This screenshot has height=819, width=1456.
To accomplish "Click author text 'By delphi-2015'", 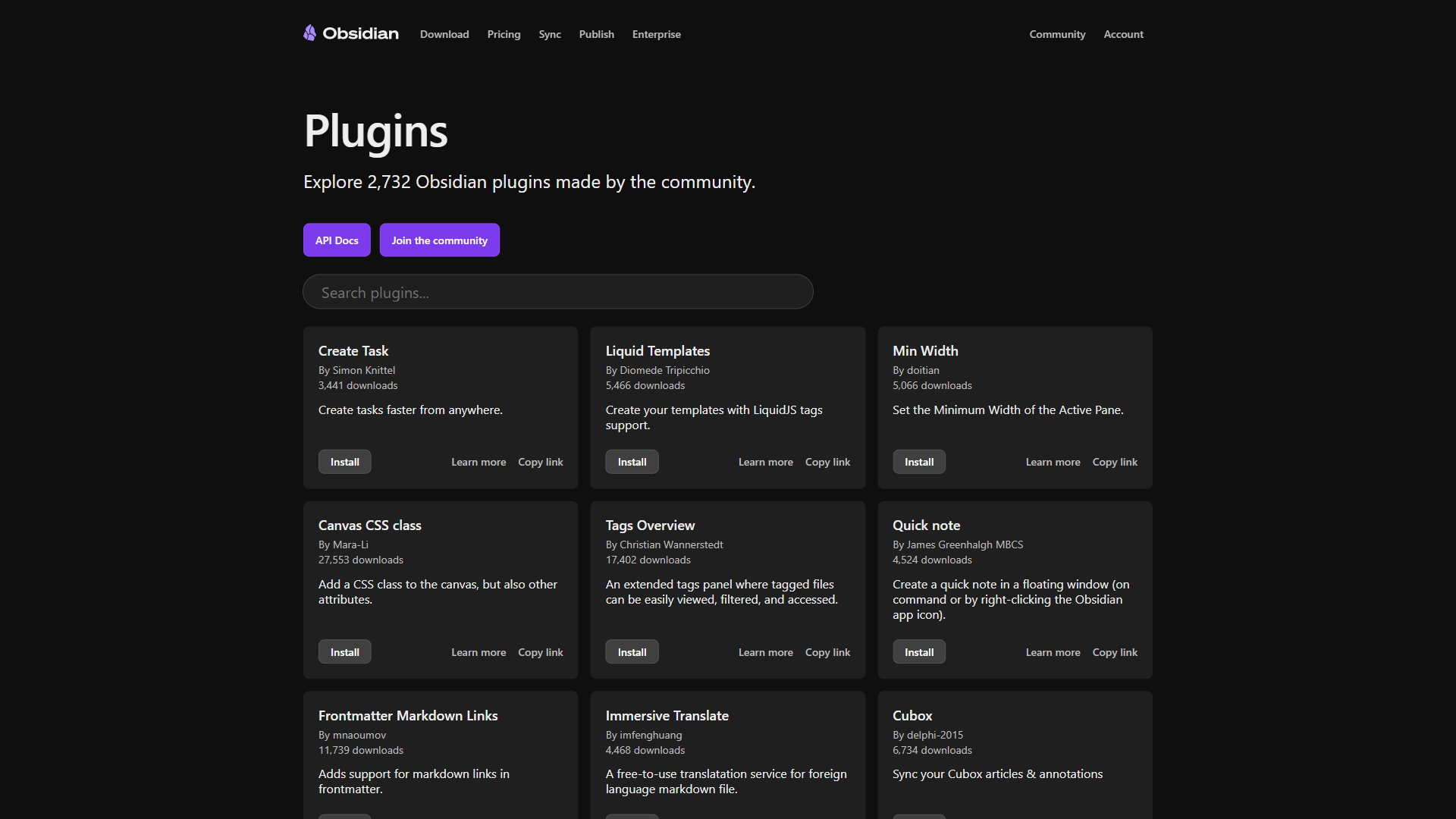I will [927, 735].
